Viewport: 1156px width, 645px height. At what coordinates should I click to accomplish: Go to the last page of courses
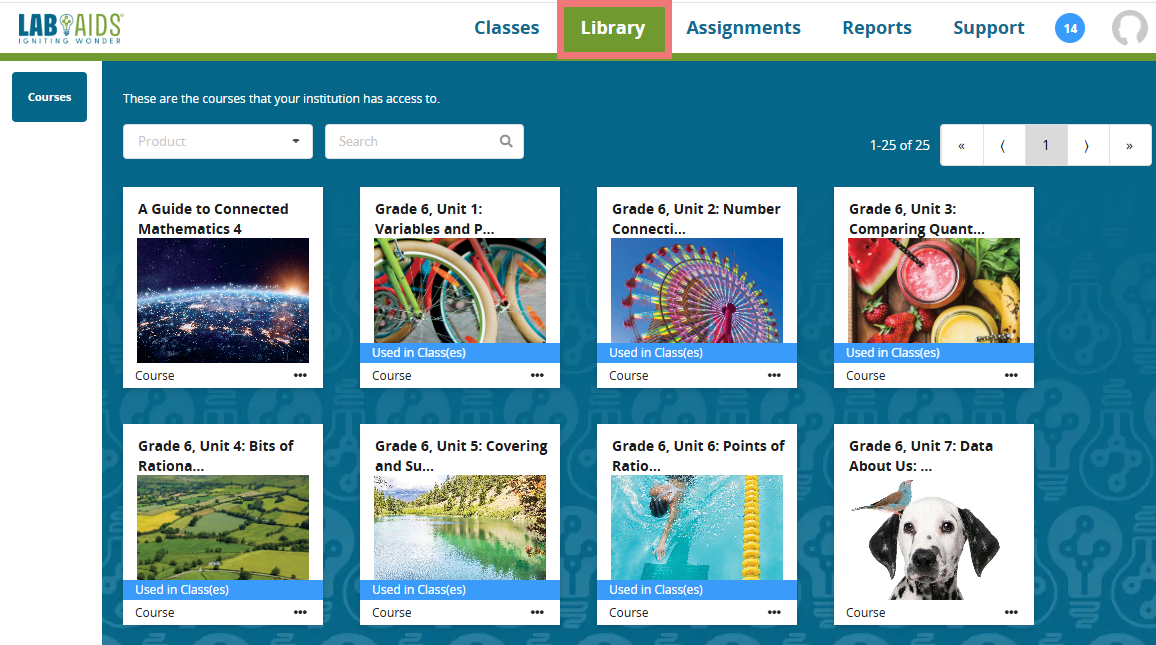(1129, 145)
